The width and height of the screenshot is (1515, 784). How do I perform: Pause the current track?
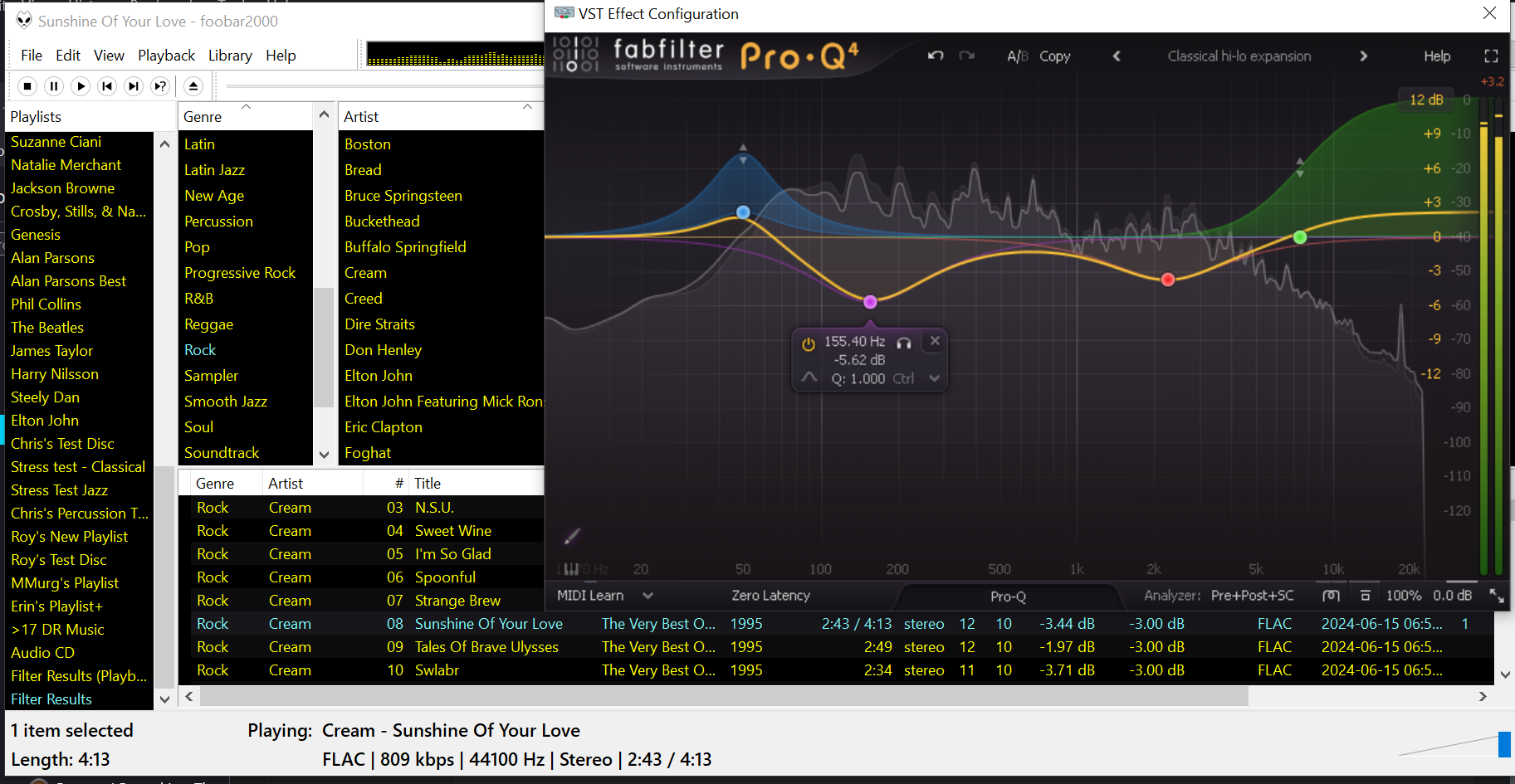(x=54, y=86)
